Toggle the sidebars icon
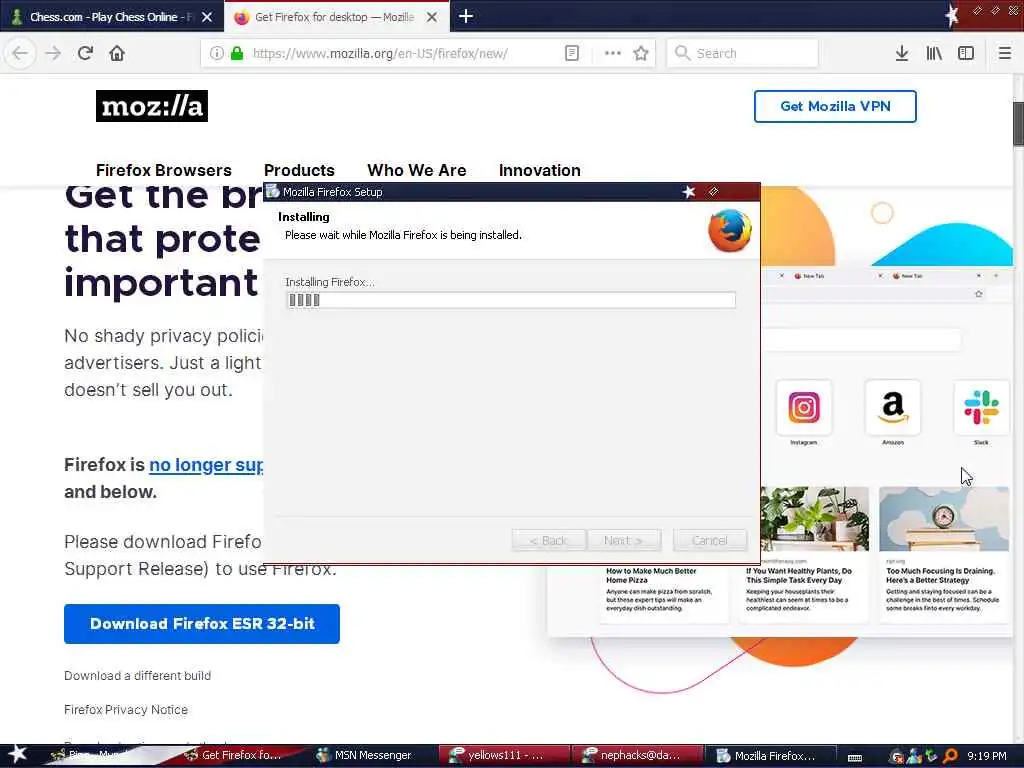 tap(965, 53)
